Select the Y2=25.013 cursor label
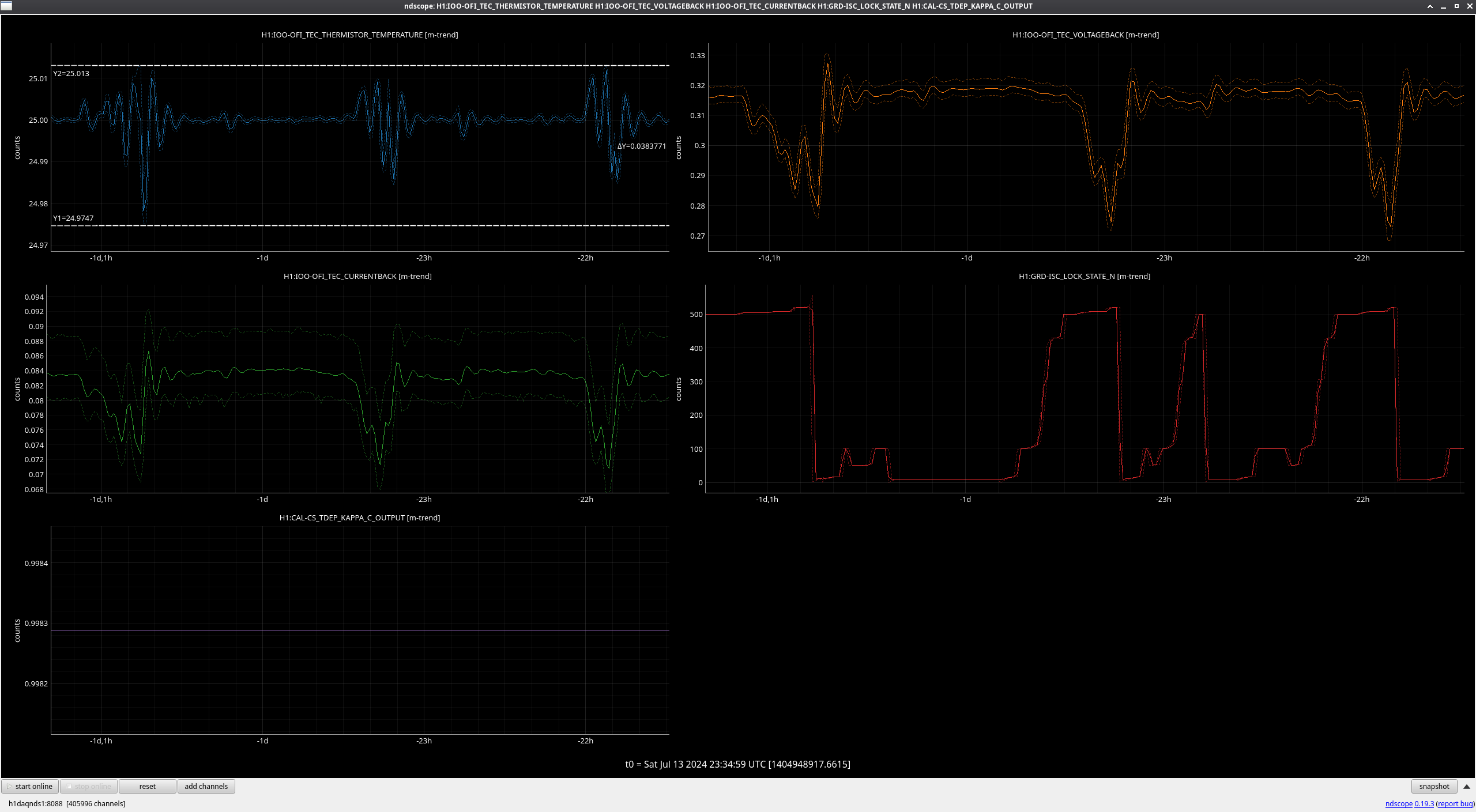 click(71, 74)
